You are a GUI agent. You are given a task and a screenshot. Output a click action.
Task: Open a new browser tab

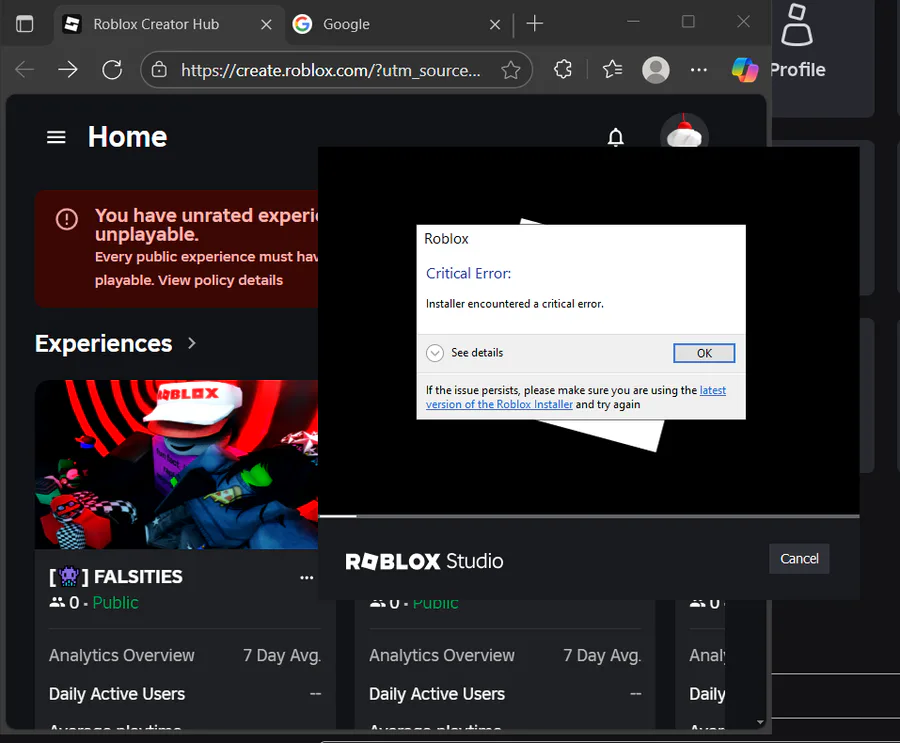click(x=534, y=24)
